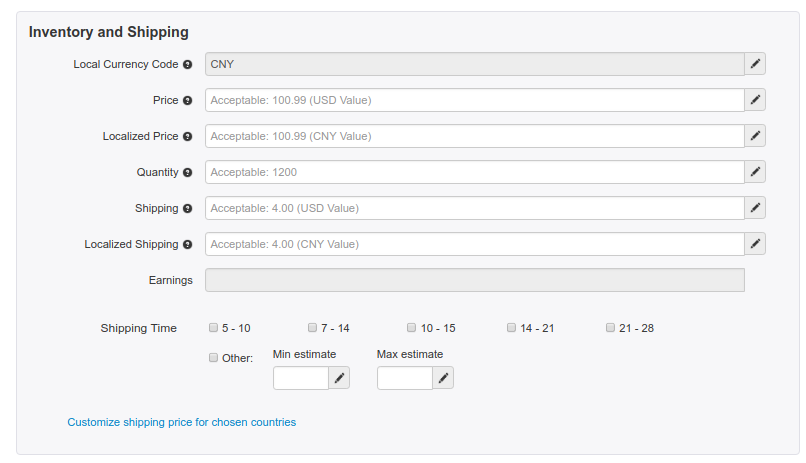Viewport: 806px width, 463px height.
Task: Select the Min estimate text box
Action: point(300,378)
